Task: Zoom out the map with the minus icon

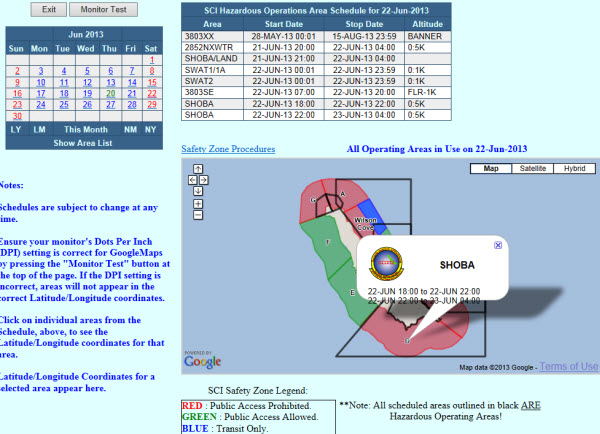Action: click(198, 215)
